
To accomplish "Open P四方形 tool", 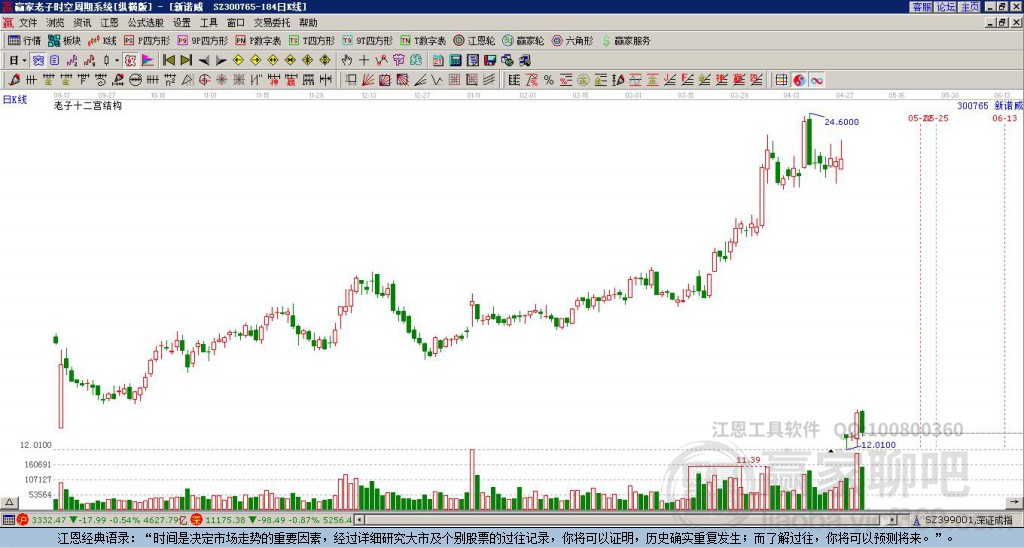I will [x=147, y=40].
